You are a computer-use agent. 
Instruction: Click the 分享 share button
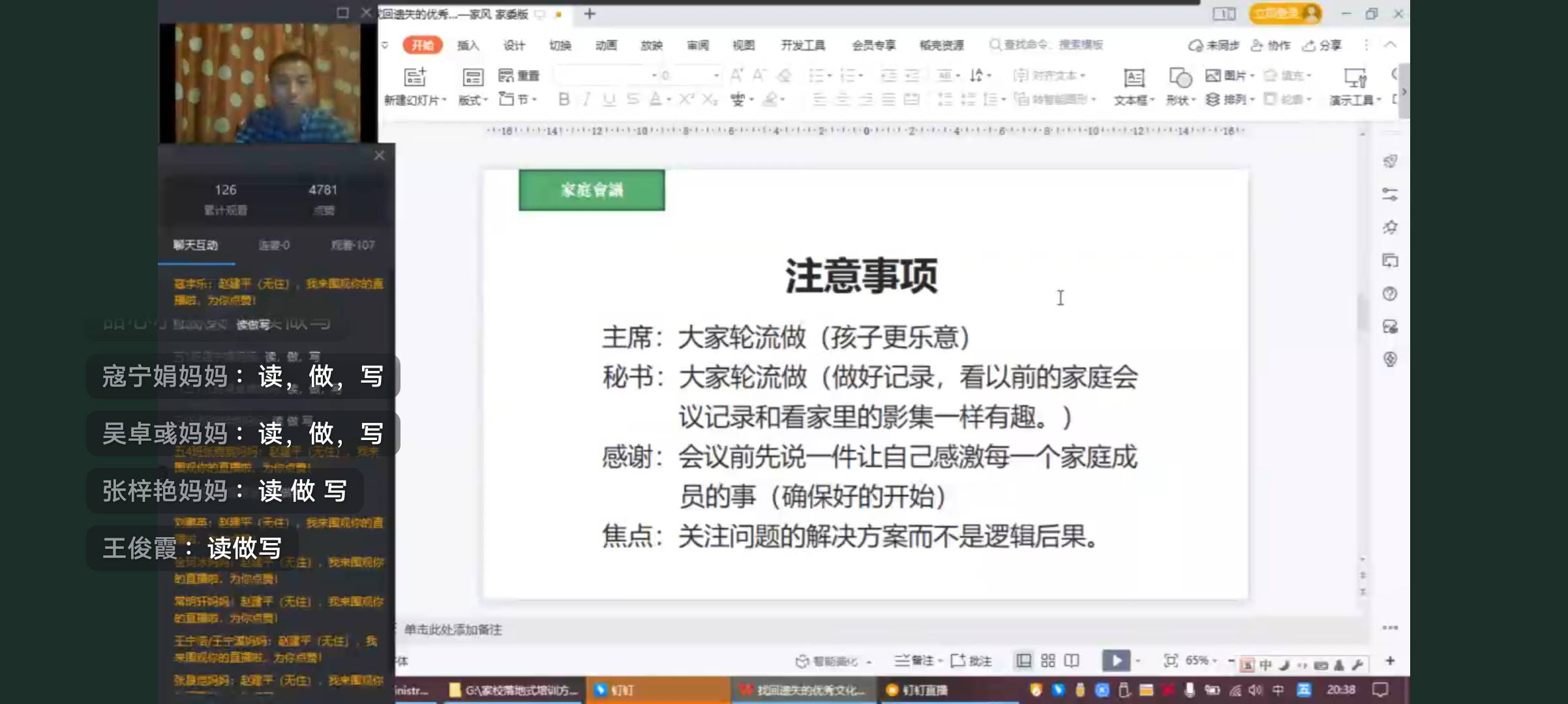click(x=1322, y=45)
